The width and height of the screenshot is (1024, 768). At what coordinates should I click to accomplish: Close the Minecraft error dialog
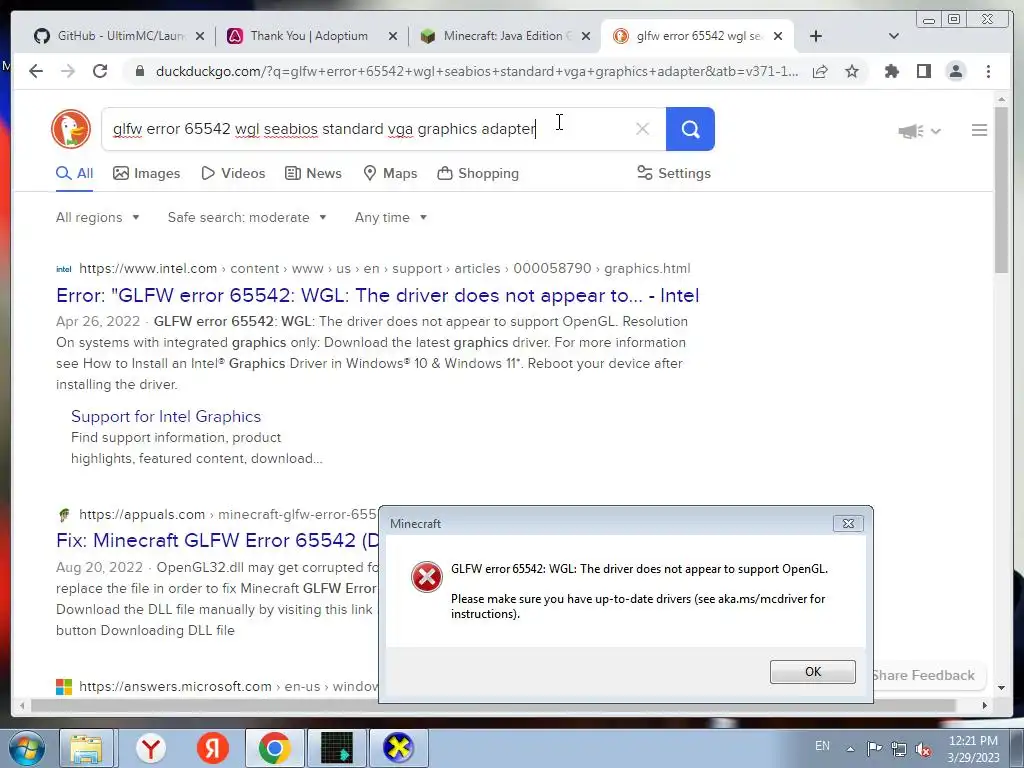[x=848, y=523]
